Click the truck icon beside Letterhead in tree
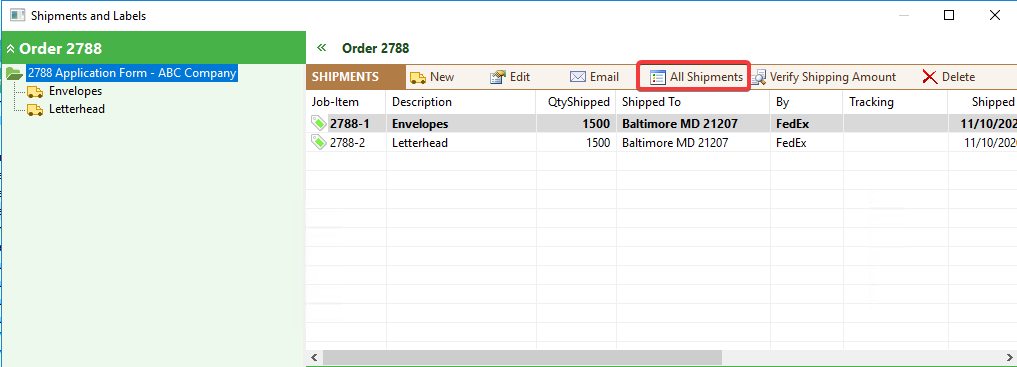Viewport: 1017px width, 367px height. 34,110
